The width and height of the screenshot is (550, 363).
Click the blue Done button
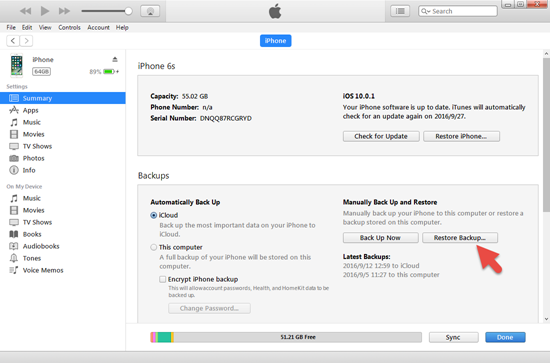505,337
